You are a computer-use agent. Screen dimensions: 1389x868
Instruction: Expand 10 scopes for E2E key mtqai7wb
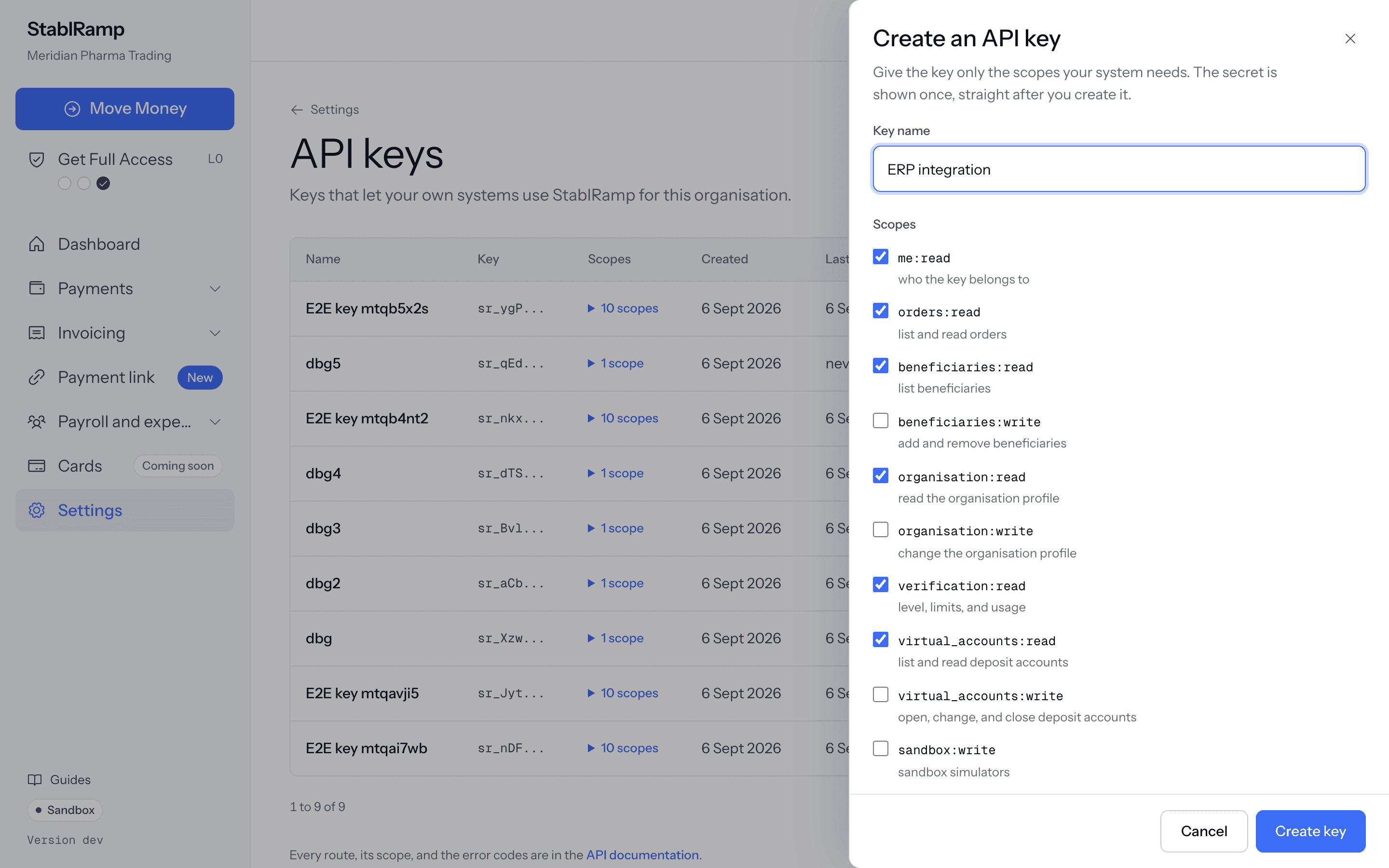click(x=623, y=748)
